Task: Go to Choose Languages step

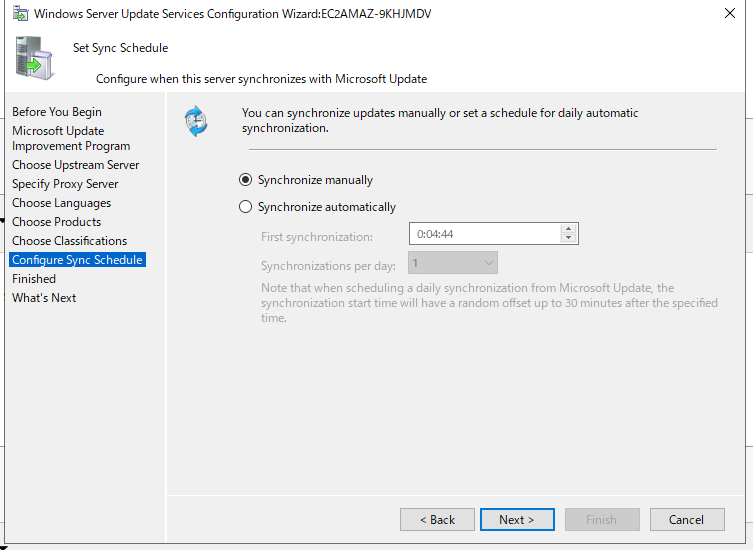Action: coord(61,203)
